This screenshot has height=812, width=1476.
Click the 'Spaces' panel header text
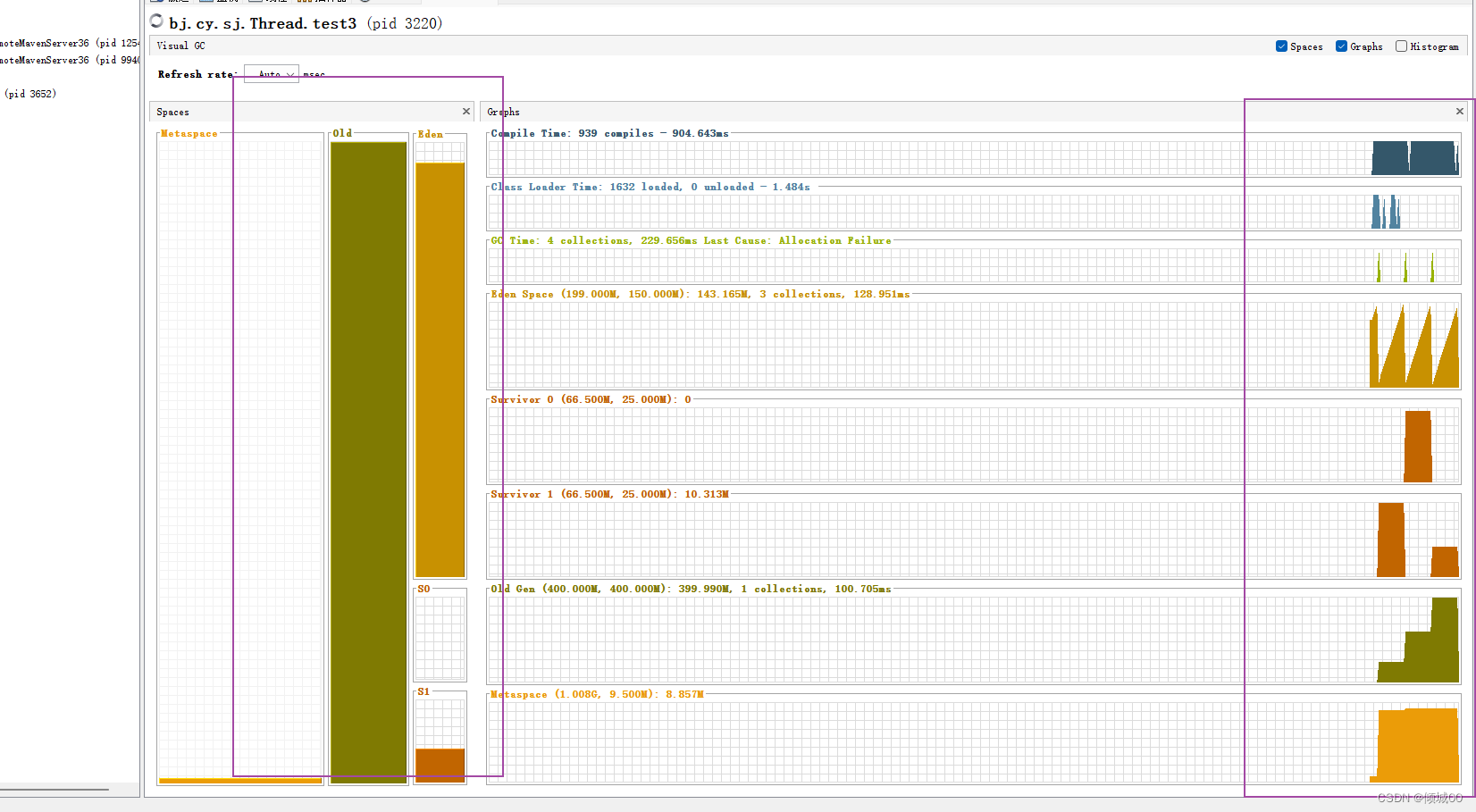pos(172,112)
